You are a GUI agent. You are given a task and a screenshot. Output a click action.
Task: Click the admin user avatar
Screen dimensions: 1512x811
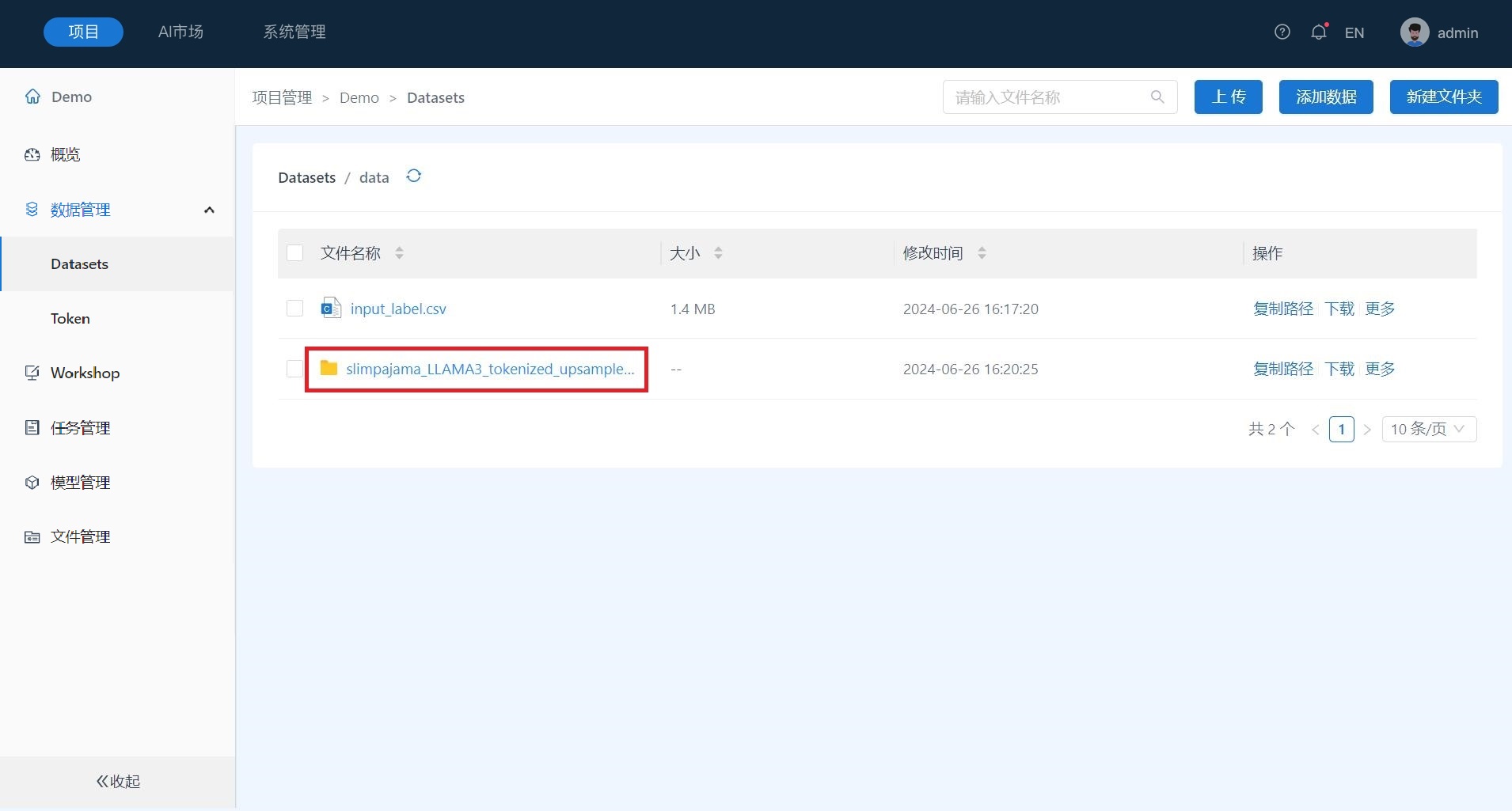point(1414,32)
